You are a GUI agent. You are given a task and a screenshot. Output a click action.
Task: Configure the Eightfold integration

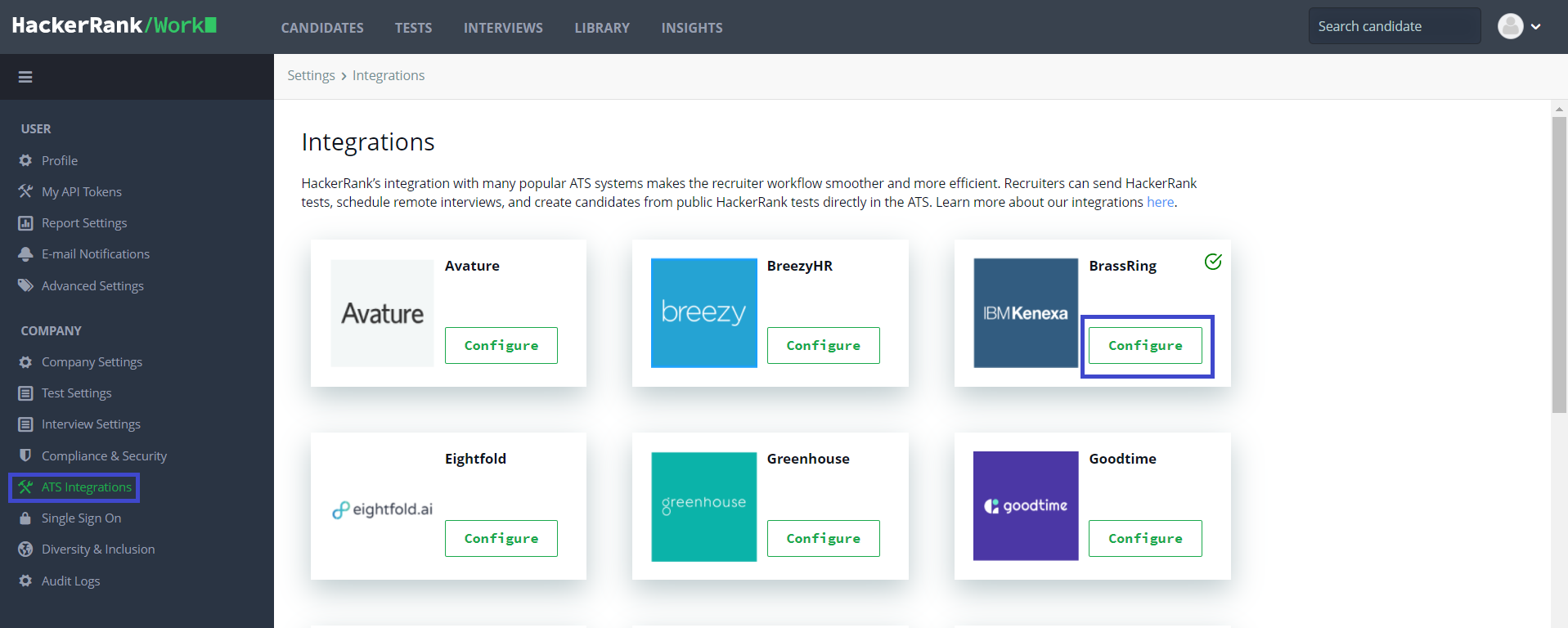501,538
